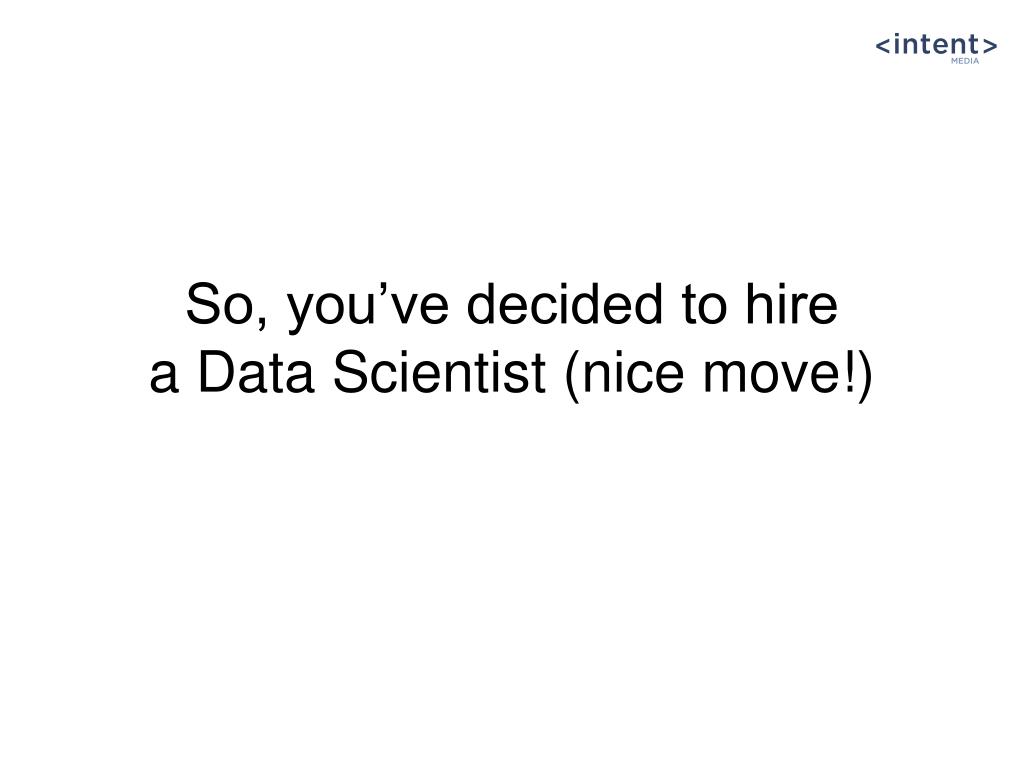
Task: Click the small 'MEDIA' text under the logo
Action: [965, 61]
